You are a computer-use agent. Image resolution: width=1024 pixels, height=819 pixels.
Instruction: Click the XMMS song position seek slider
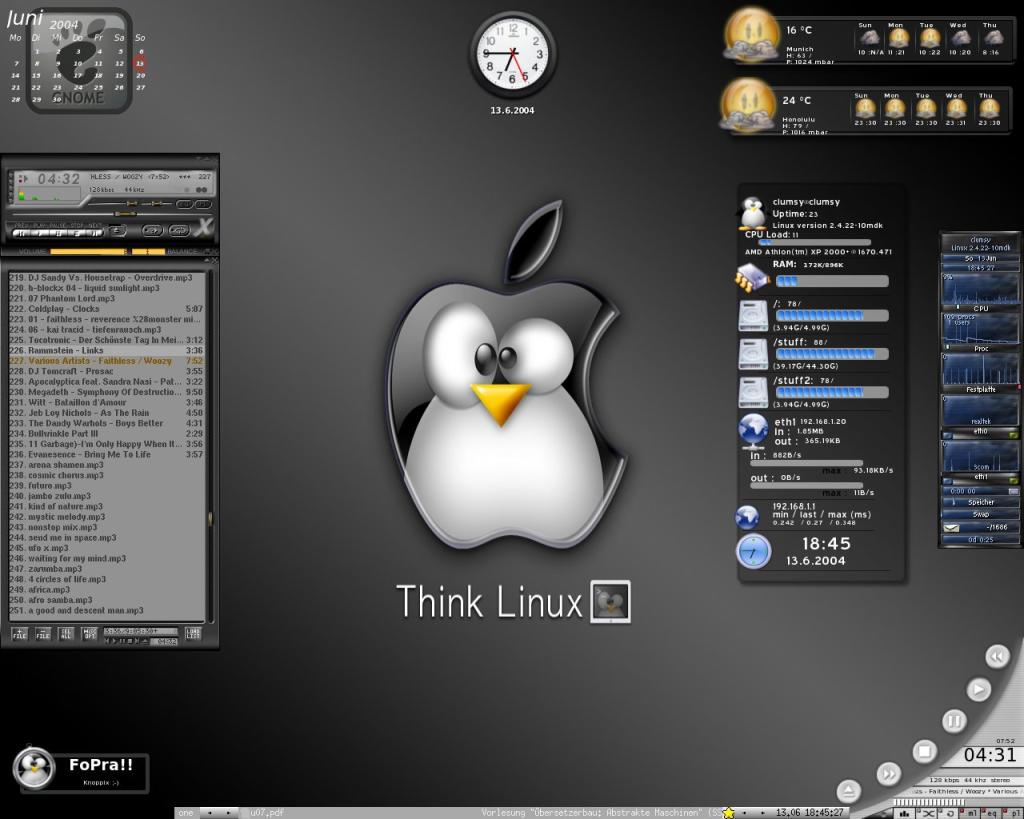point(110,214)
